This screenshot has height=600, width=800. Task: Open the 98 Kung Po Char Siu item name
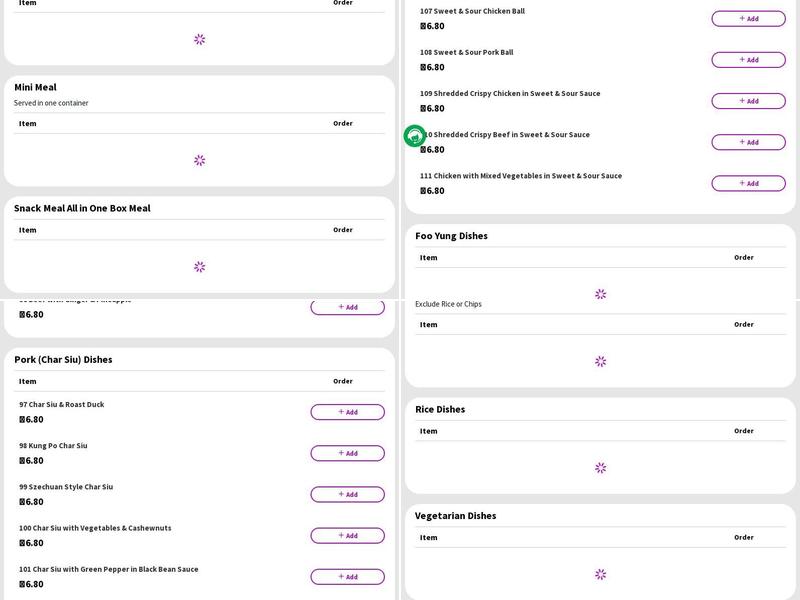[x=53, y=446]
